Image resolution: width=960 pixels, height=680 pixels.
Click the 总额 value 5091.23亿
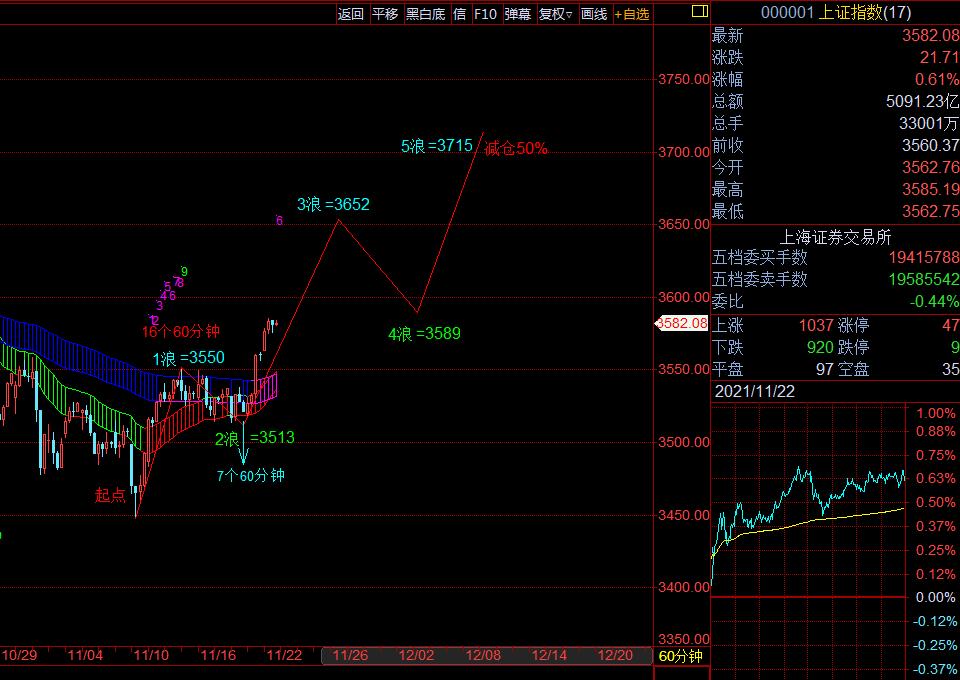tap(922, 102)
